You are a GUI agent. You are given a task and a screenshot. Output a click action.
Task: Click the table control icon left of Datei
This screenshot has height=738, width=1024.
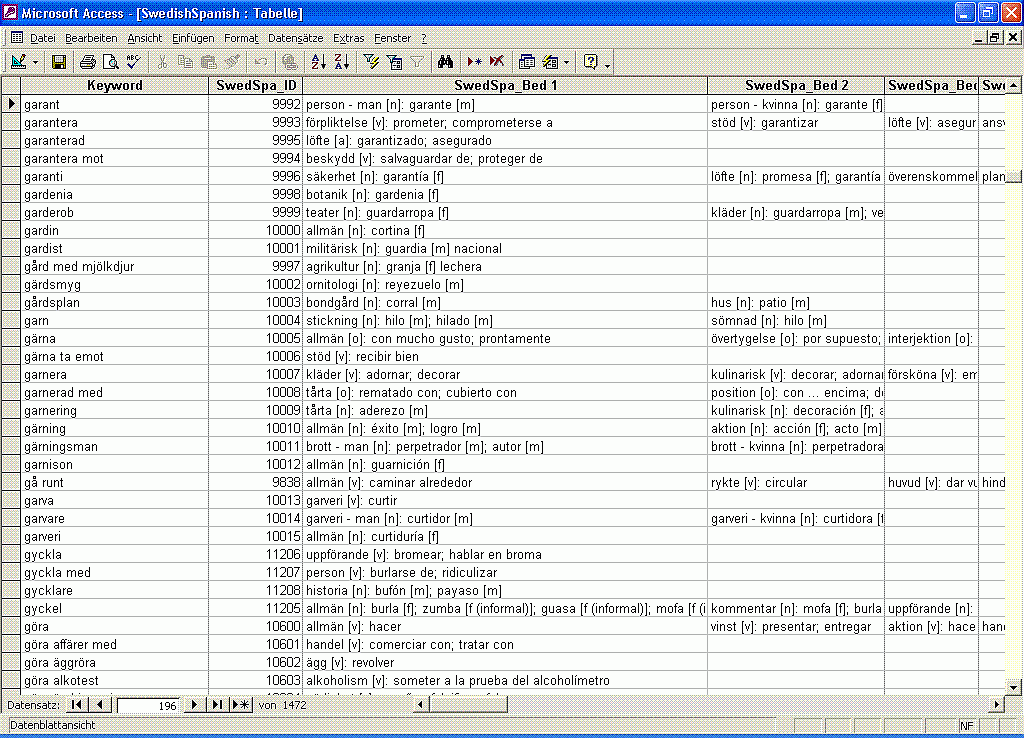(x=17, y=38)
